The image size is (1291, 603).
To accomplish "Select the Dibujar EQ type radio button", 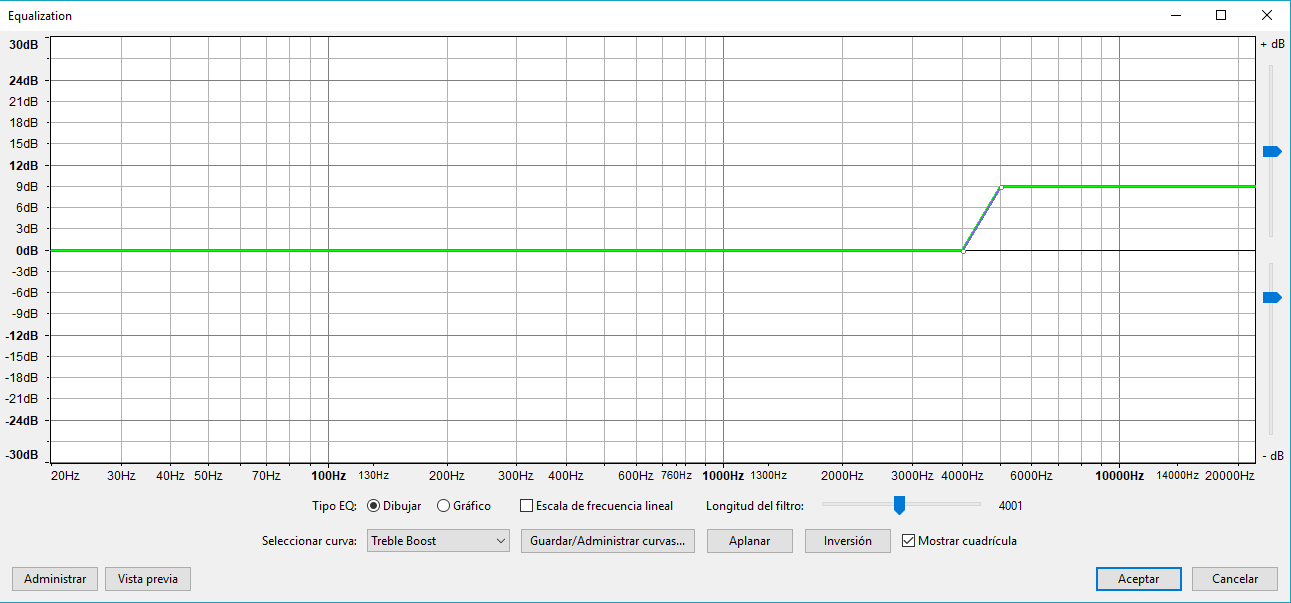I will pyautogui.click(x=373, y=506).
